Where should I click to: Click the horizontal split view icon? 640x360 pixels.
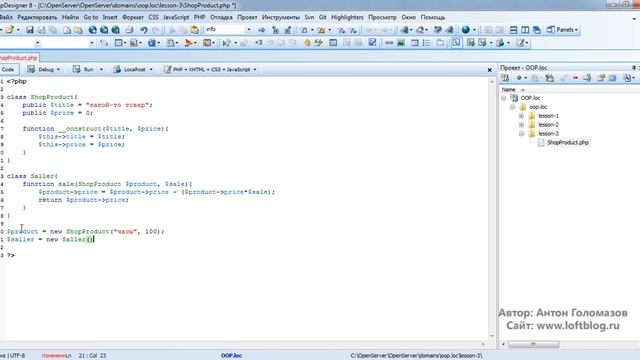point(513,30)
